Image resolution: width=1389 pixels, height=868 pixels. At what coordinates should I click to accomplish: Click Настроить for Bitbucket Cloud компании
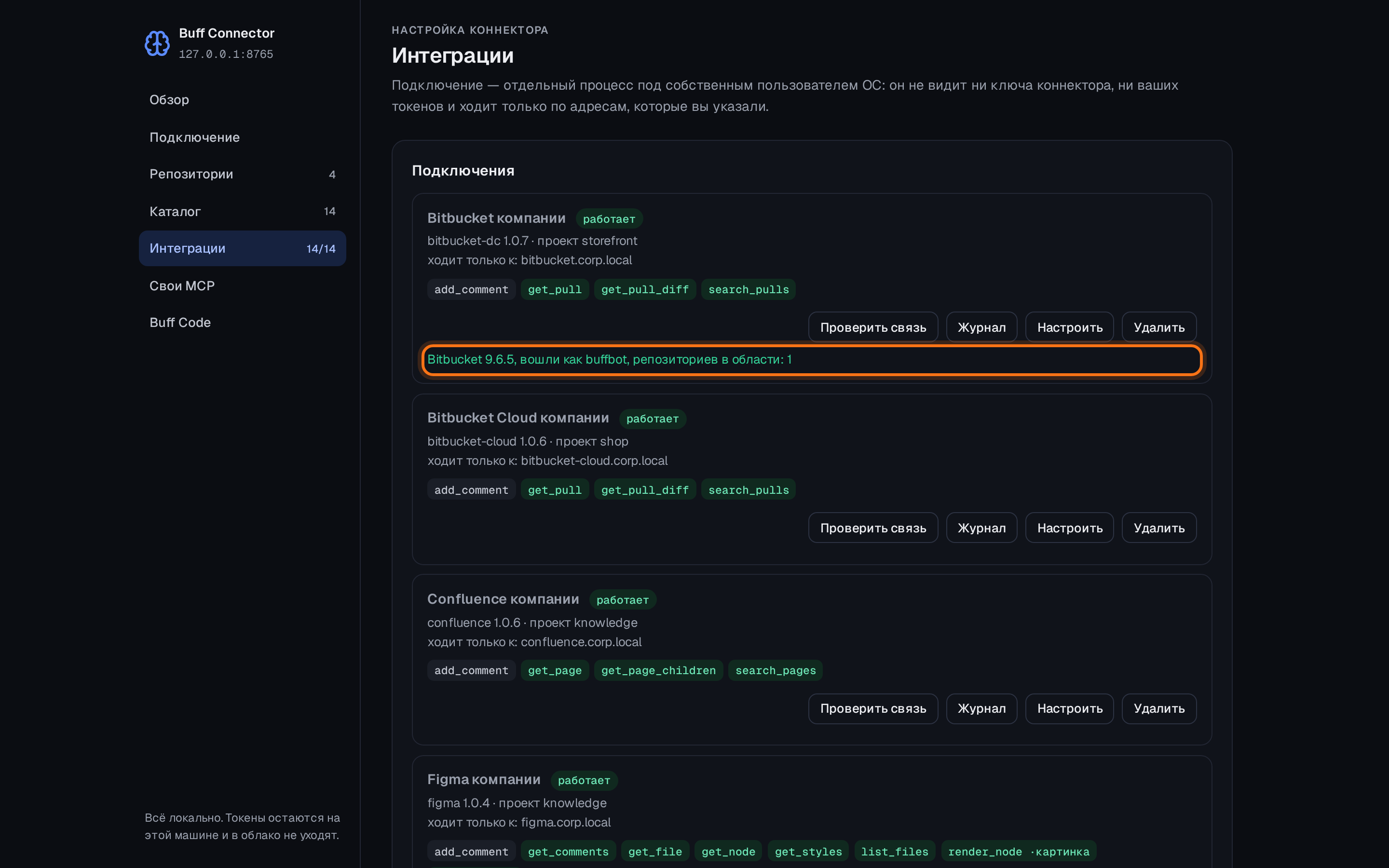tap(1069, 528)
